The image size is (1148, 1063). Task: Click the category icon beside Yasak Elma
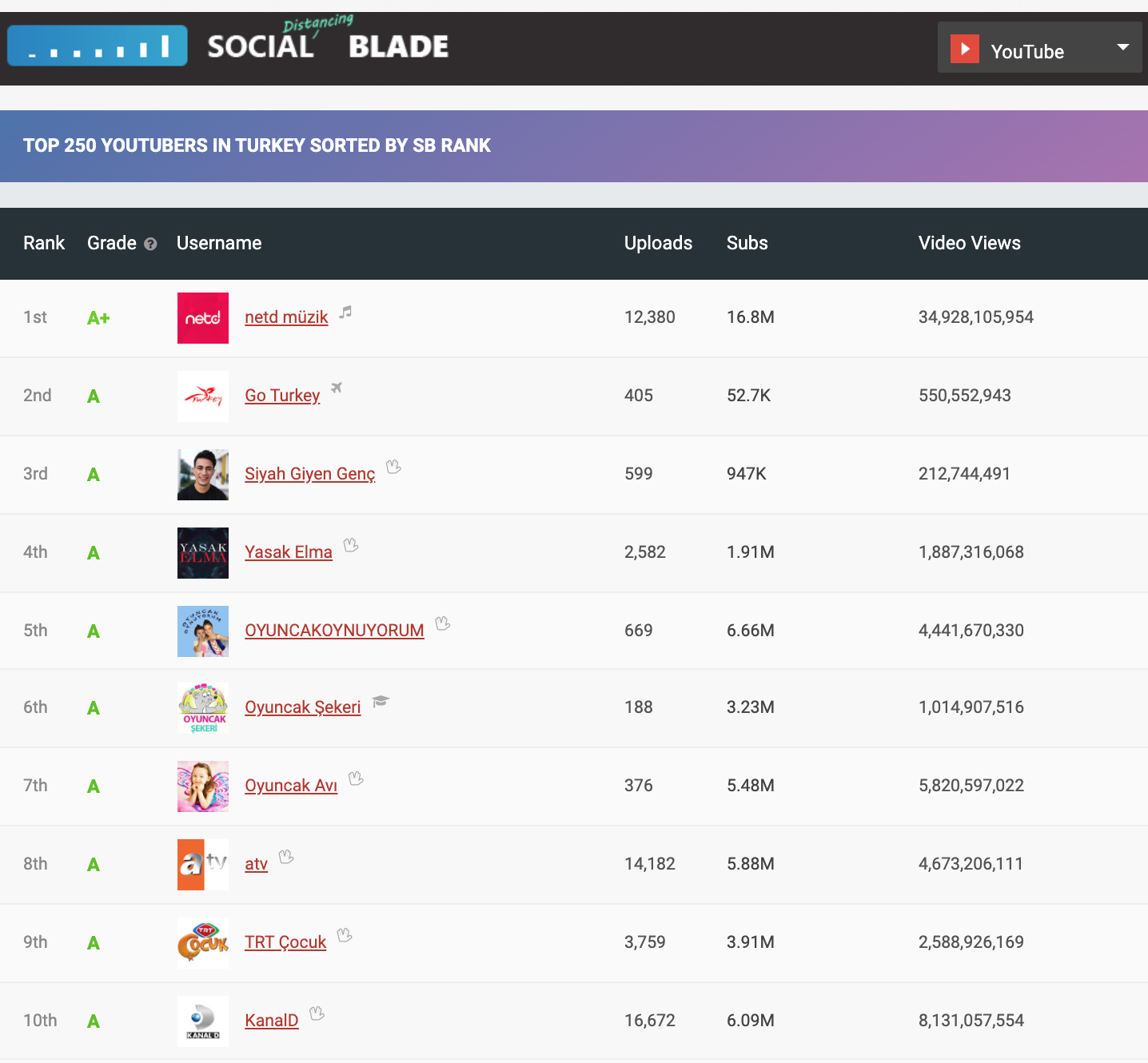pos(351,545)
